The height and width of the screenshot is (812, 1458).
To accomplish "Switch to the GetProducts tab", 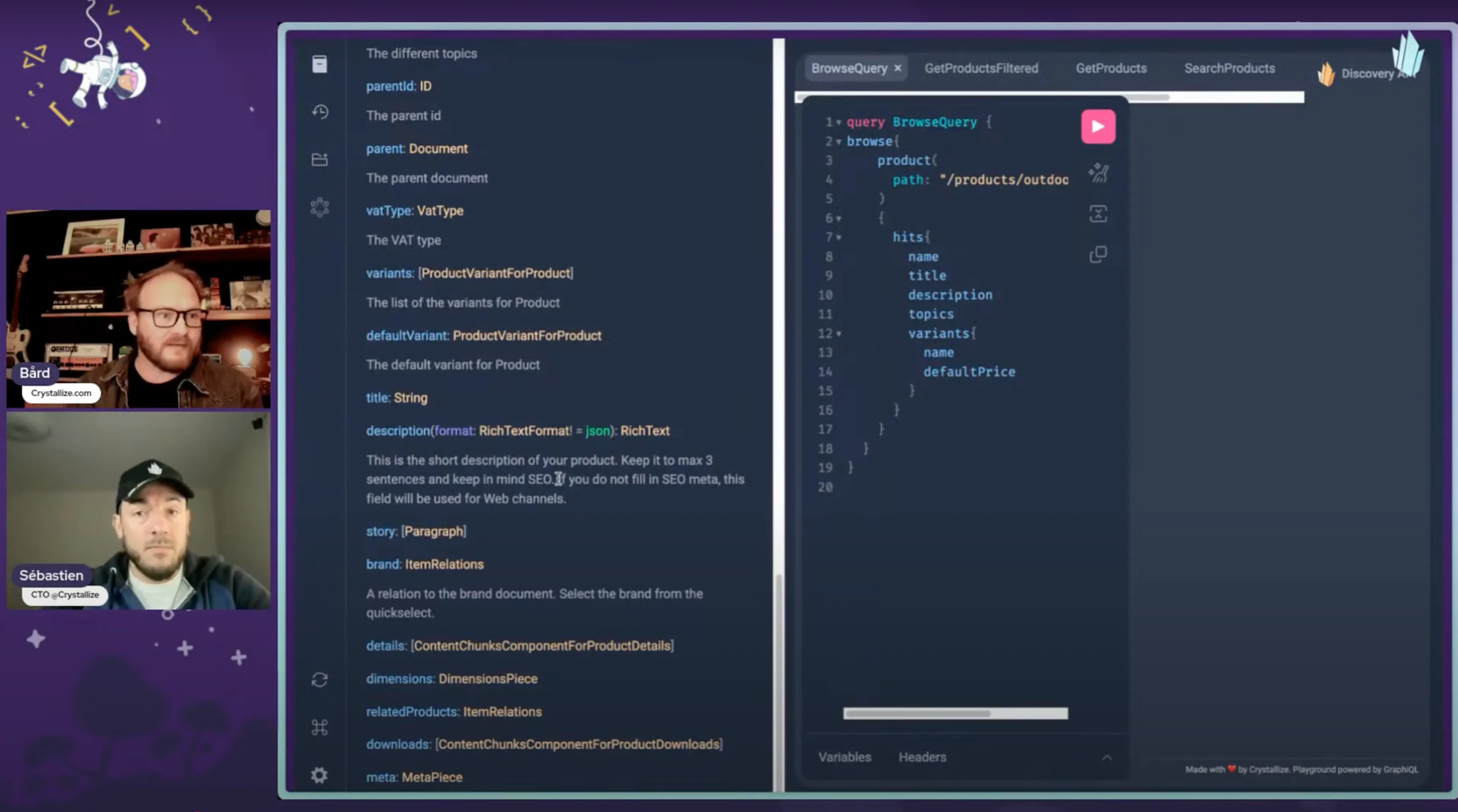I will [x=1110, y=68].
